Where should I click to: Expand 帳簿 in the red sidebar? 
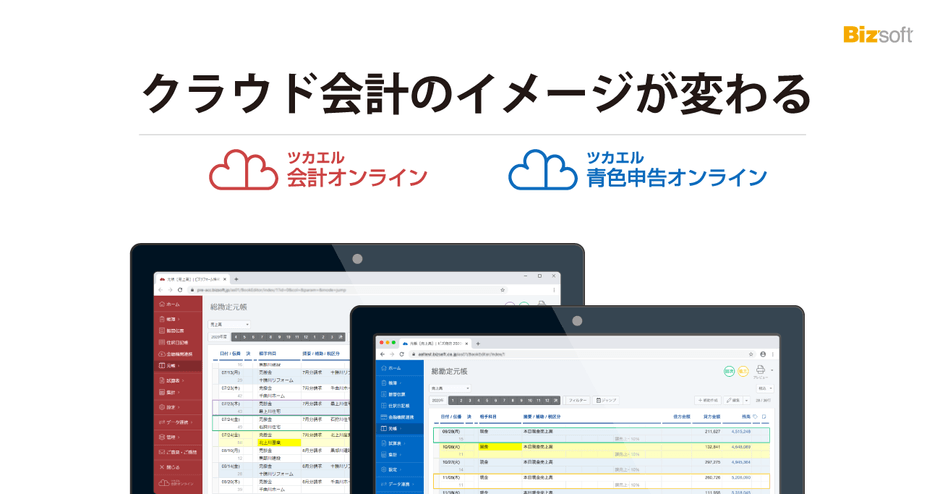177,320
